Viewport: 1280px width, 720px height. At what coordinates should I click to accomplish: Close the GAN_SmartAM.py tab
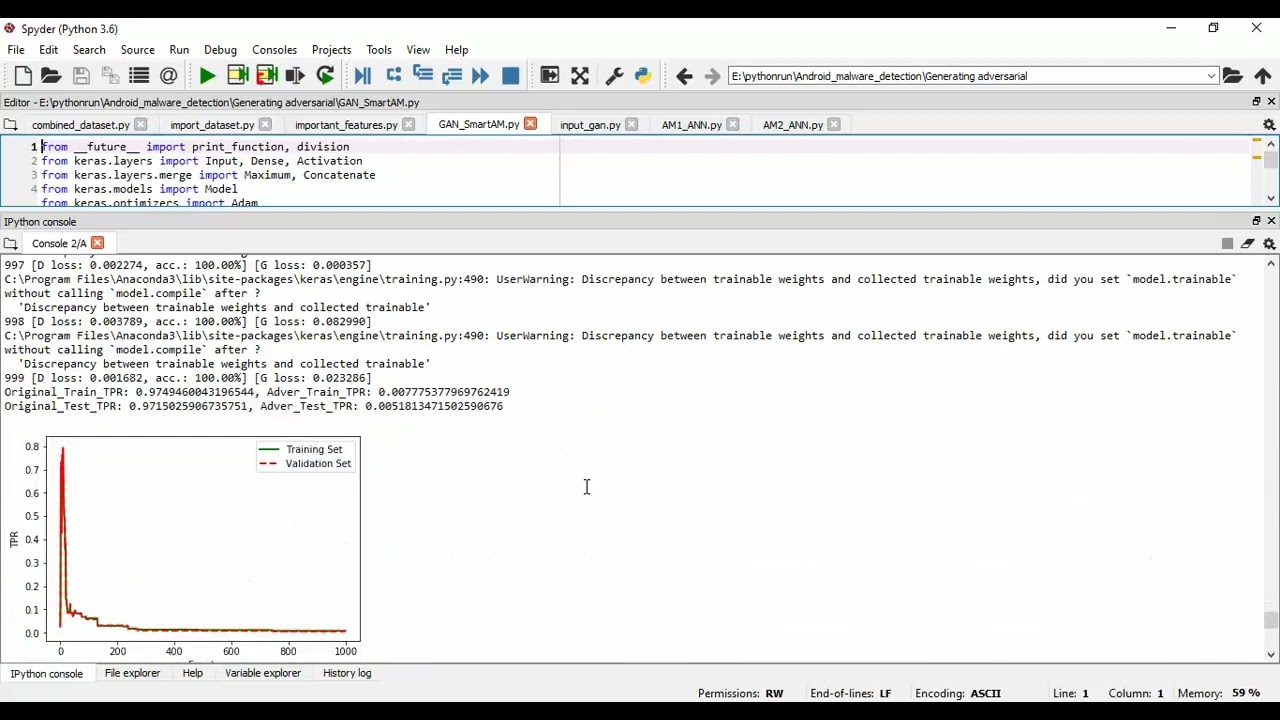point(531,124)
